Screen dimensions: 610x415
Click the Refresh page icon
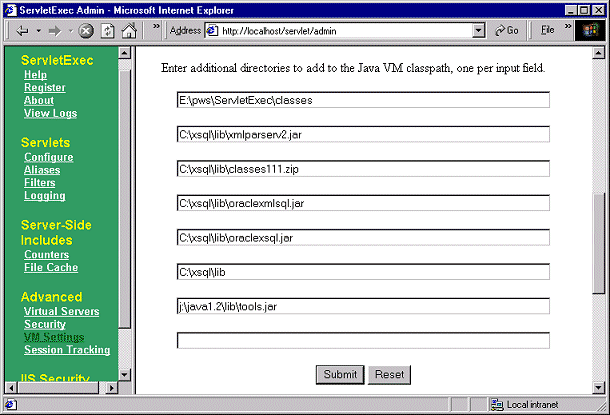(107, 30)
